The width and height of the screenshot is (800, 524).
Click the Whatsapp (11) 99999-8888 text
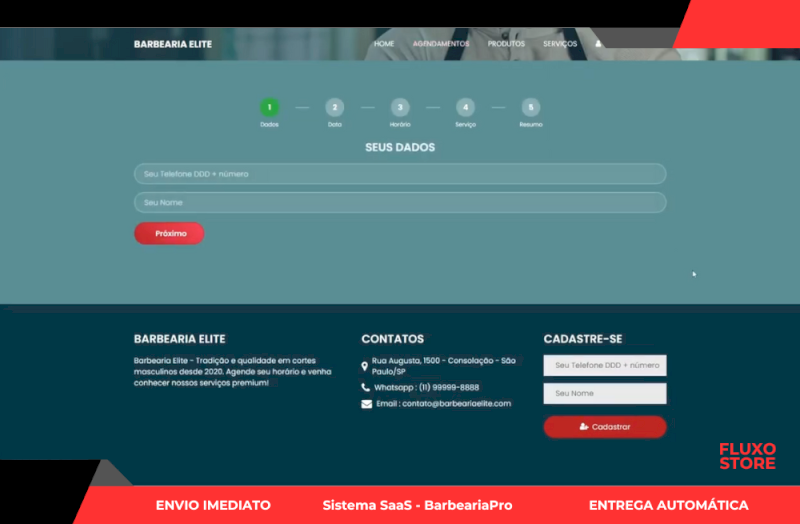[x=427, y=387]
